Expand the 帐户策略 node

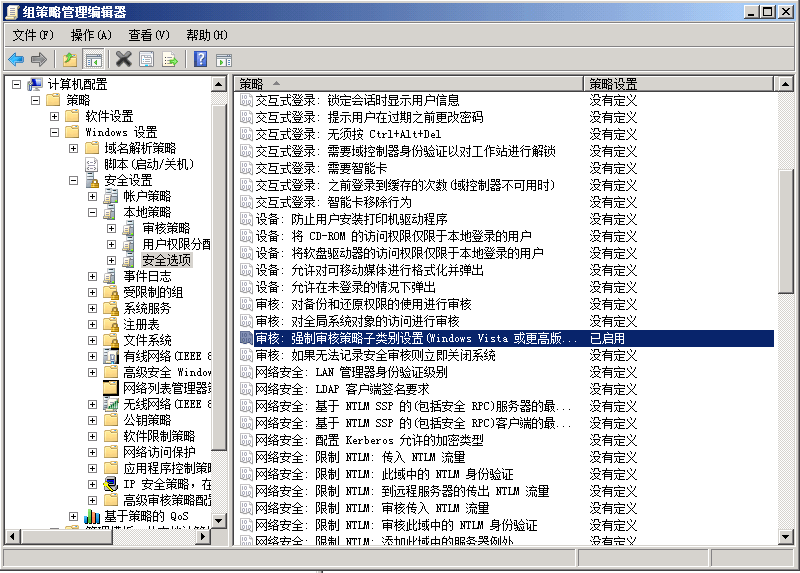point(92,196)
